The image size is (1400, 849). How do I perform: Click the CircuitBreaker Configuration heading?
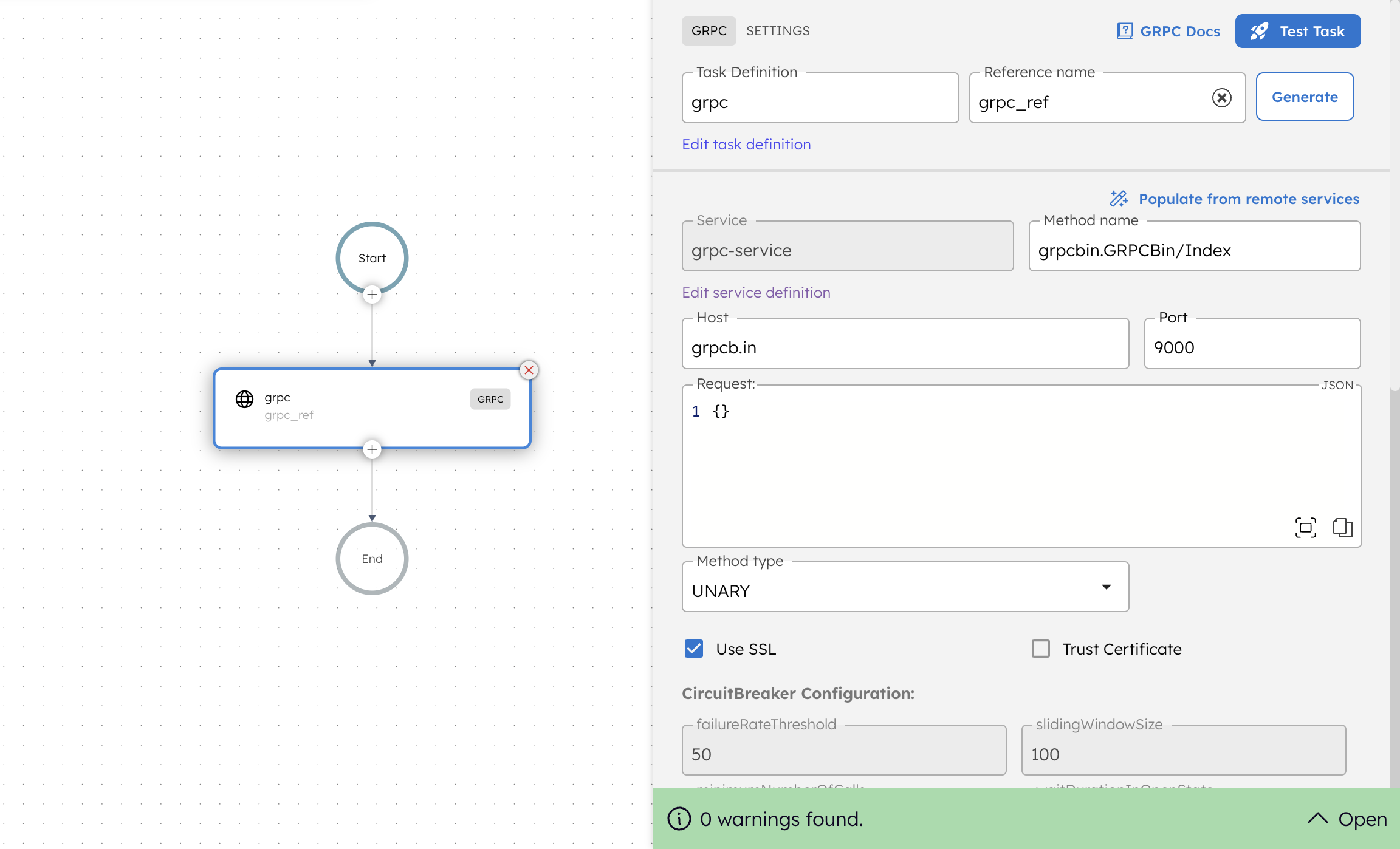tap(798, 693)
